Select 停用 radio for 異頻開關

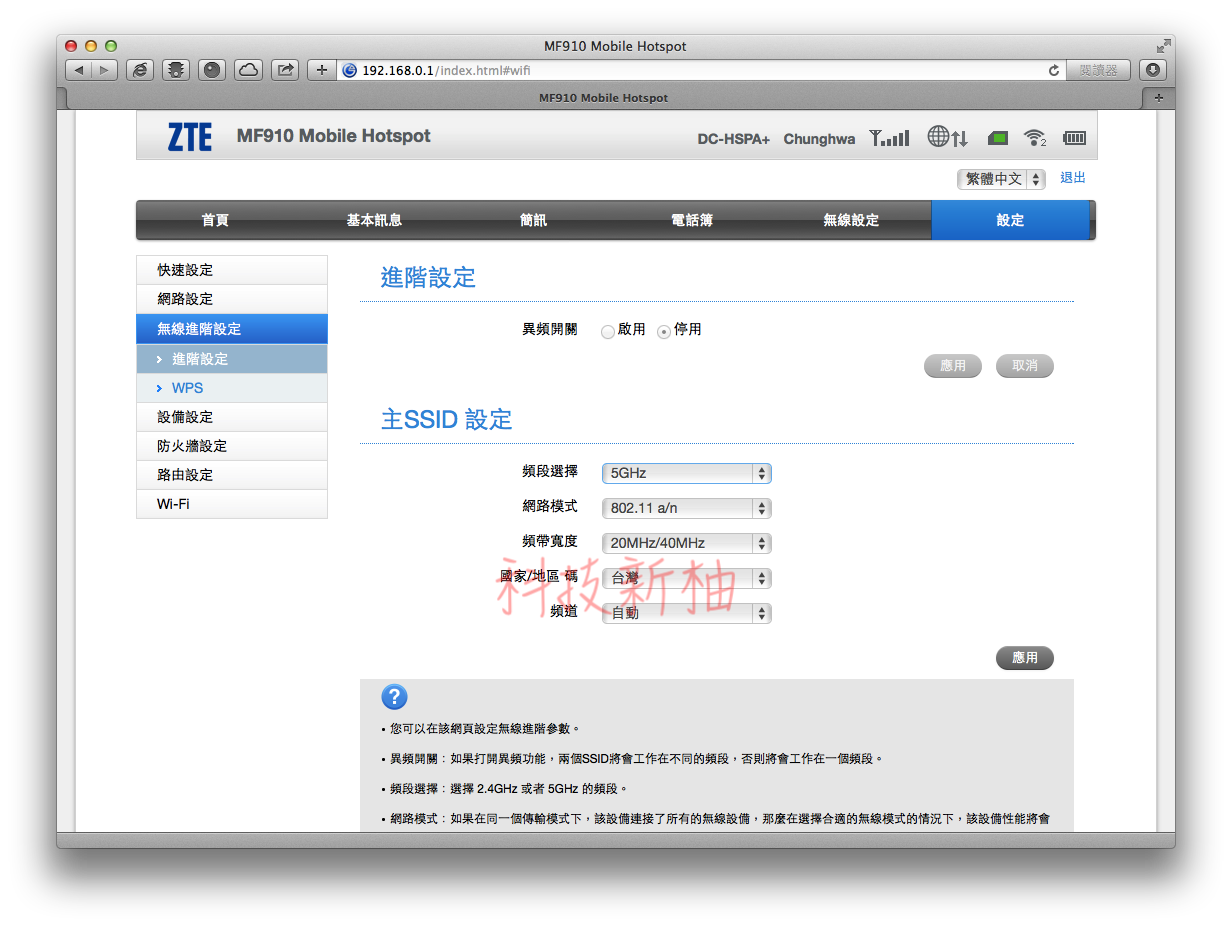coord(664,331)
